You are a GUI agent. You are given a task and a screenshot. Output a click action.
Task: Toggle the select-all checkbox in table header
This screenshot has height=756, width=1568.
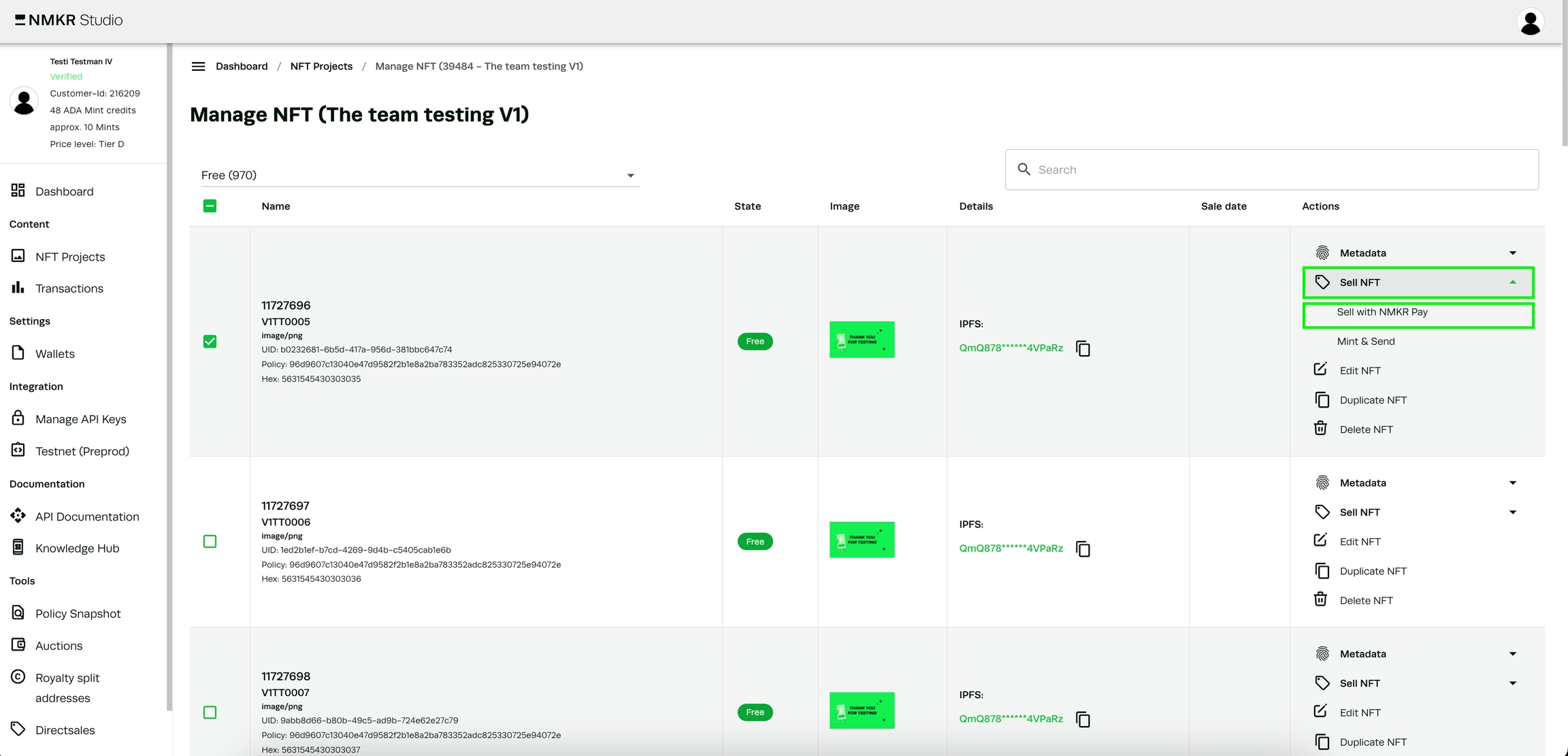coord(210,206)
